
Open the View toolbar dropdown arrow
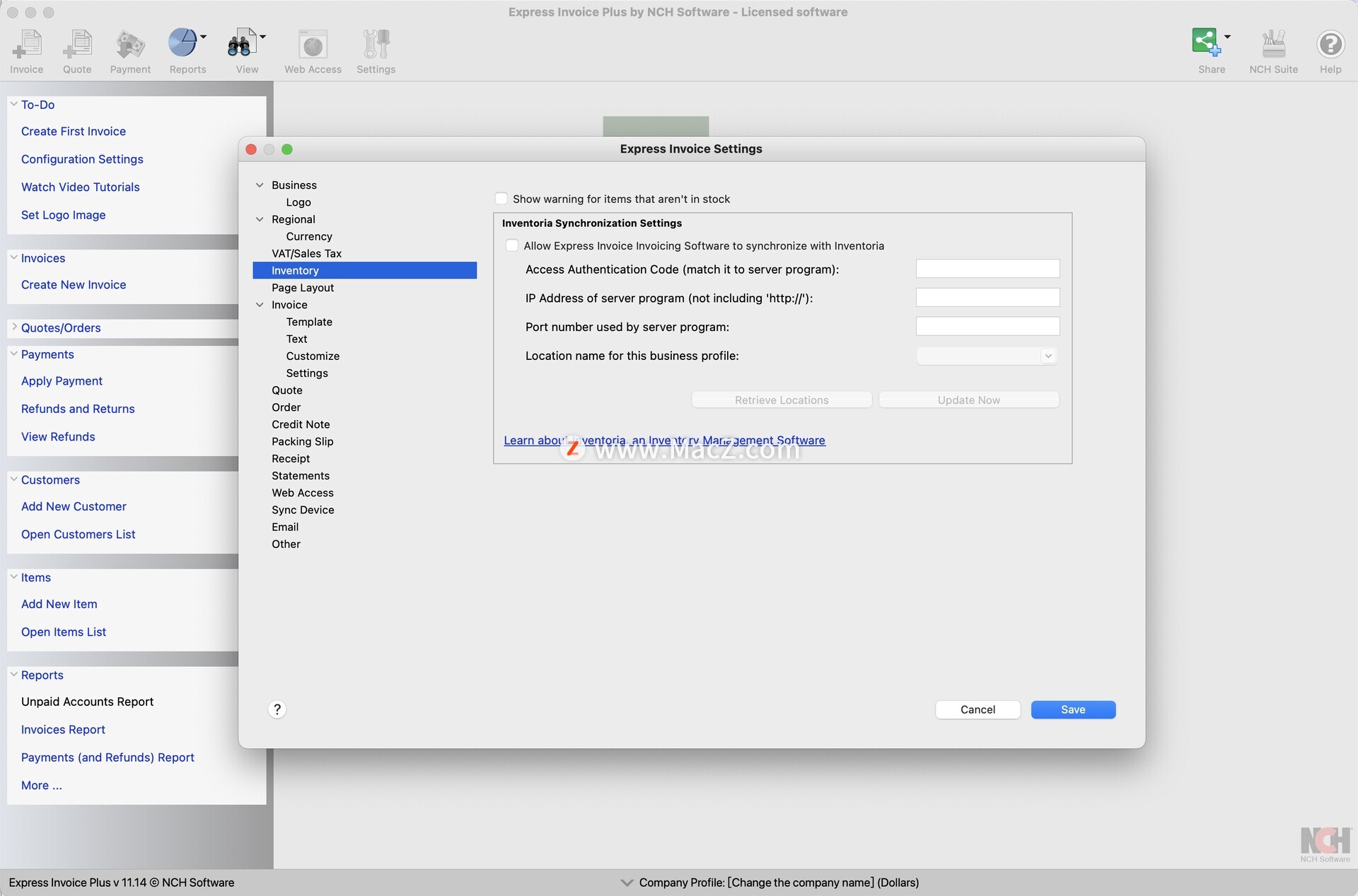pyautogui.click(x=262, y=36)
